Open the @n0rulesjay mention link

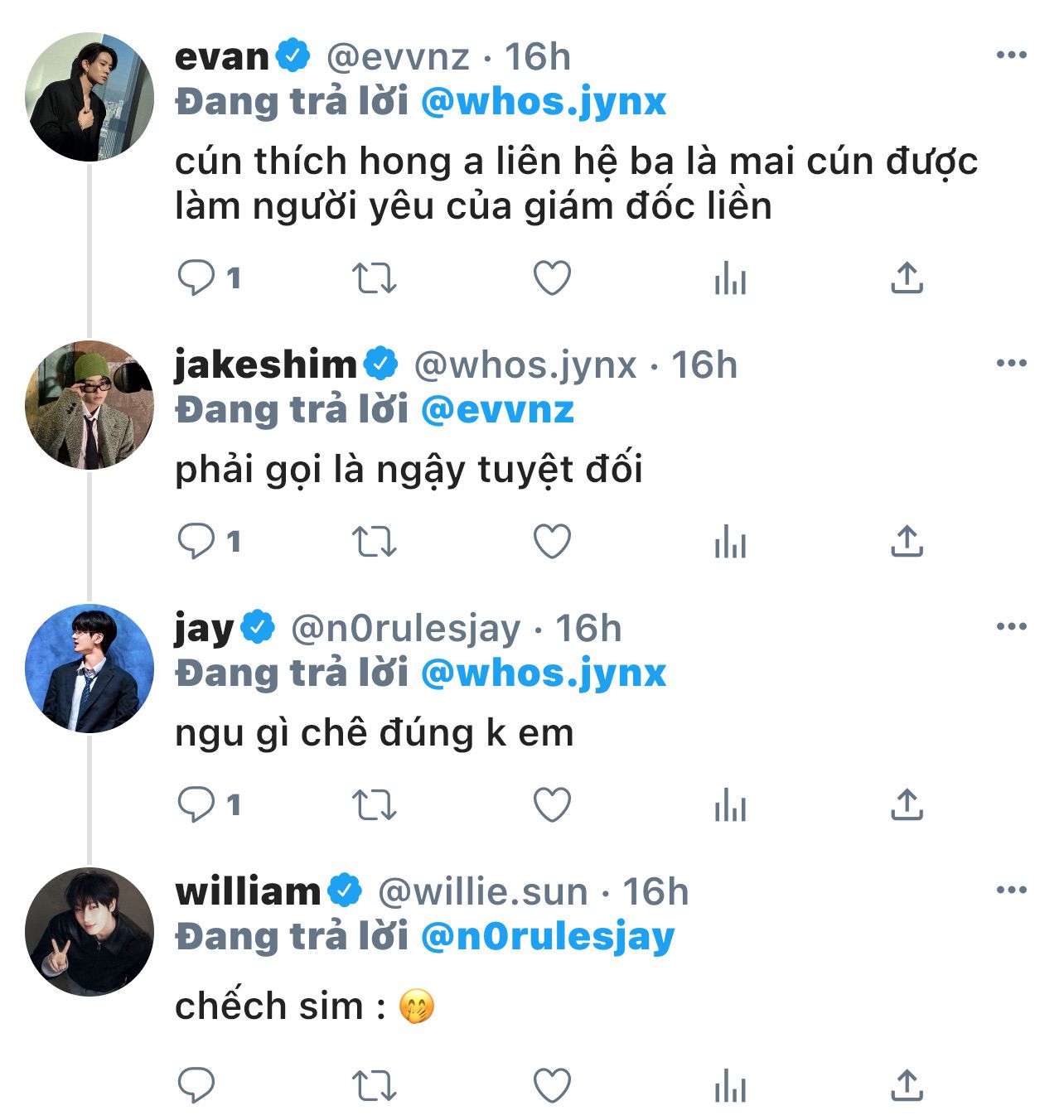click(548, 937)
